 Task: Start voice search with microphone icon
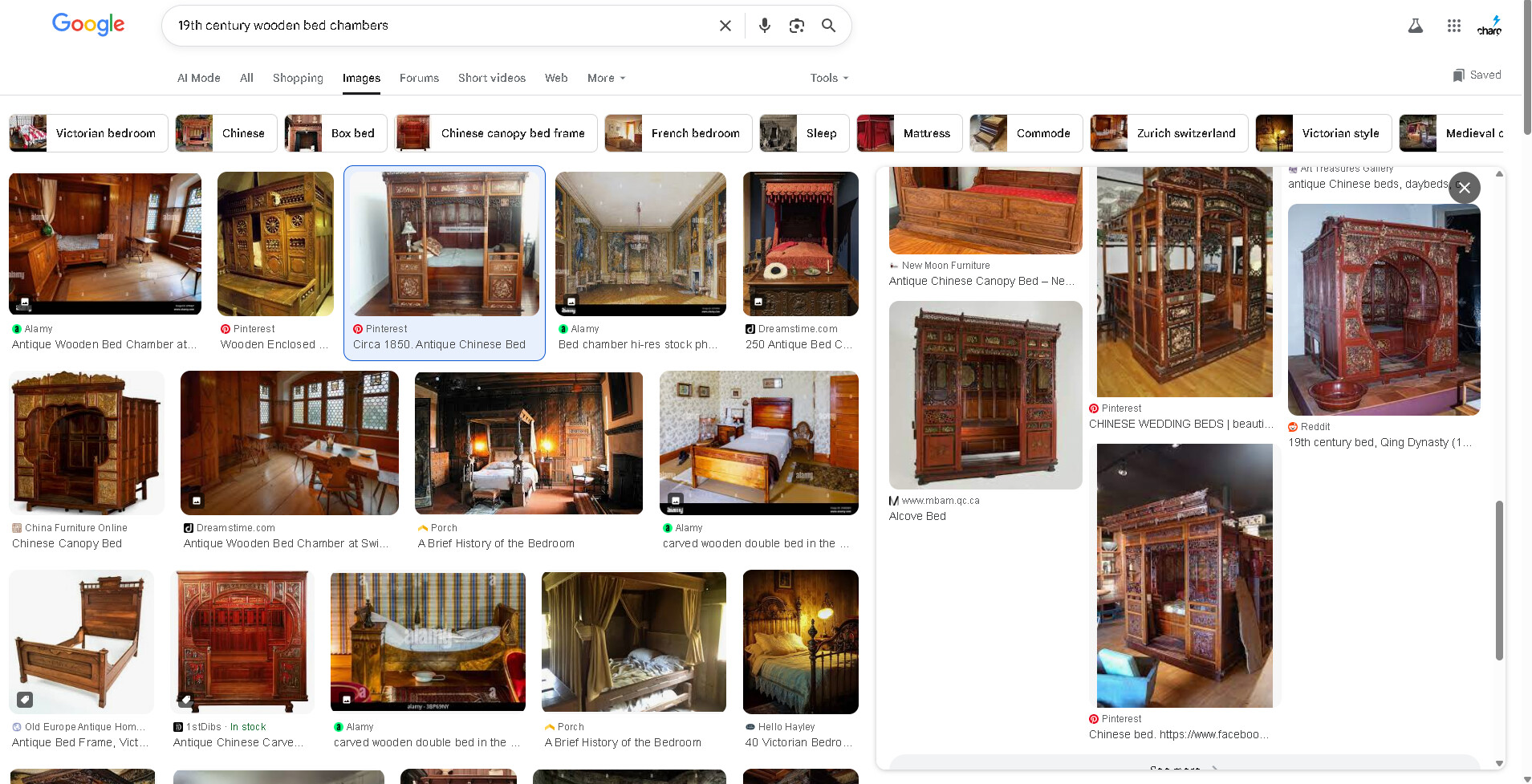764,26
